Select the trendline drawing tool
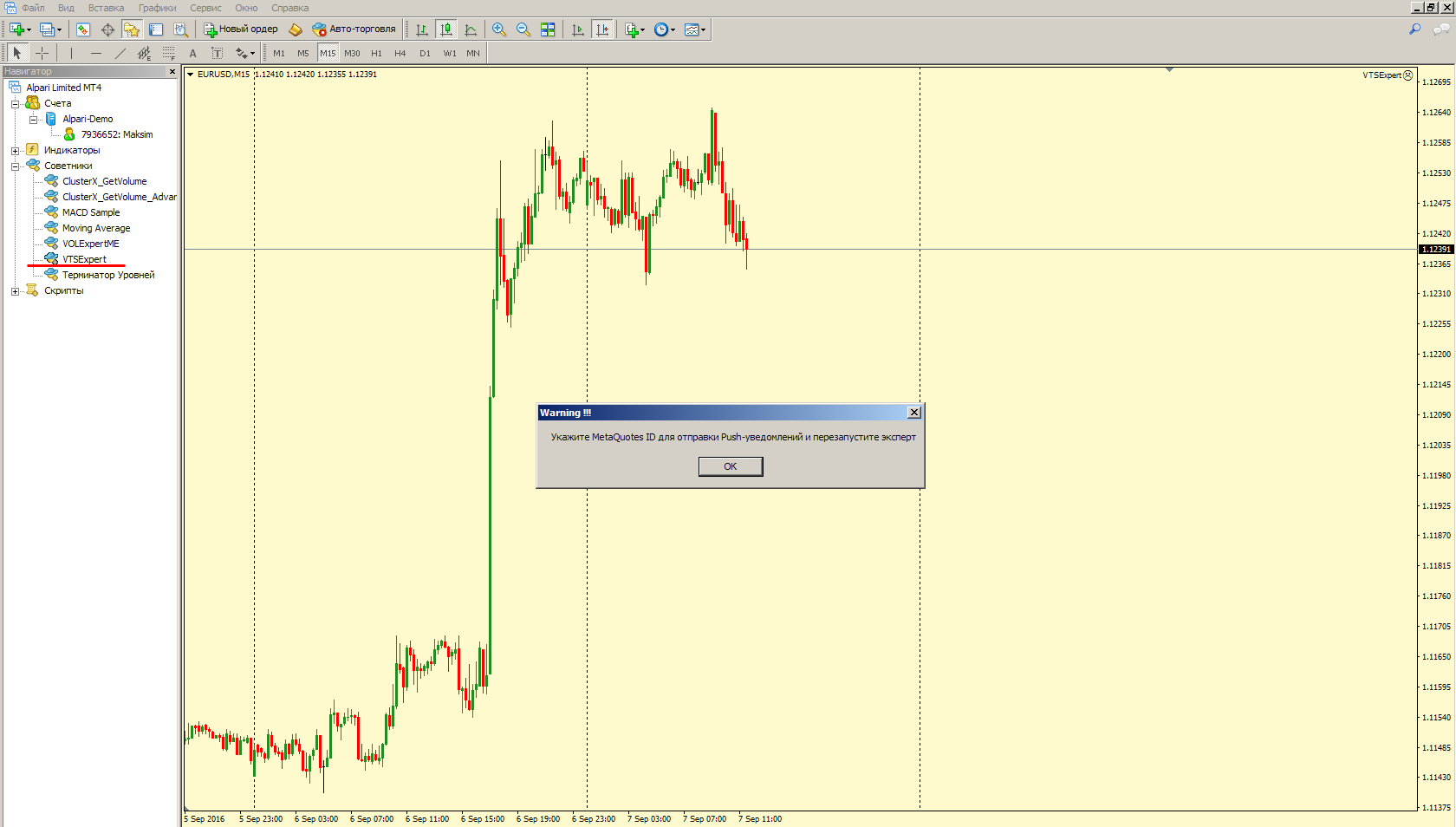The image size is (1456, 827). pos(120,53)
